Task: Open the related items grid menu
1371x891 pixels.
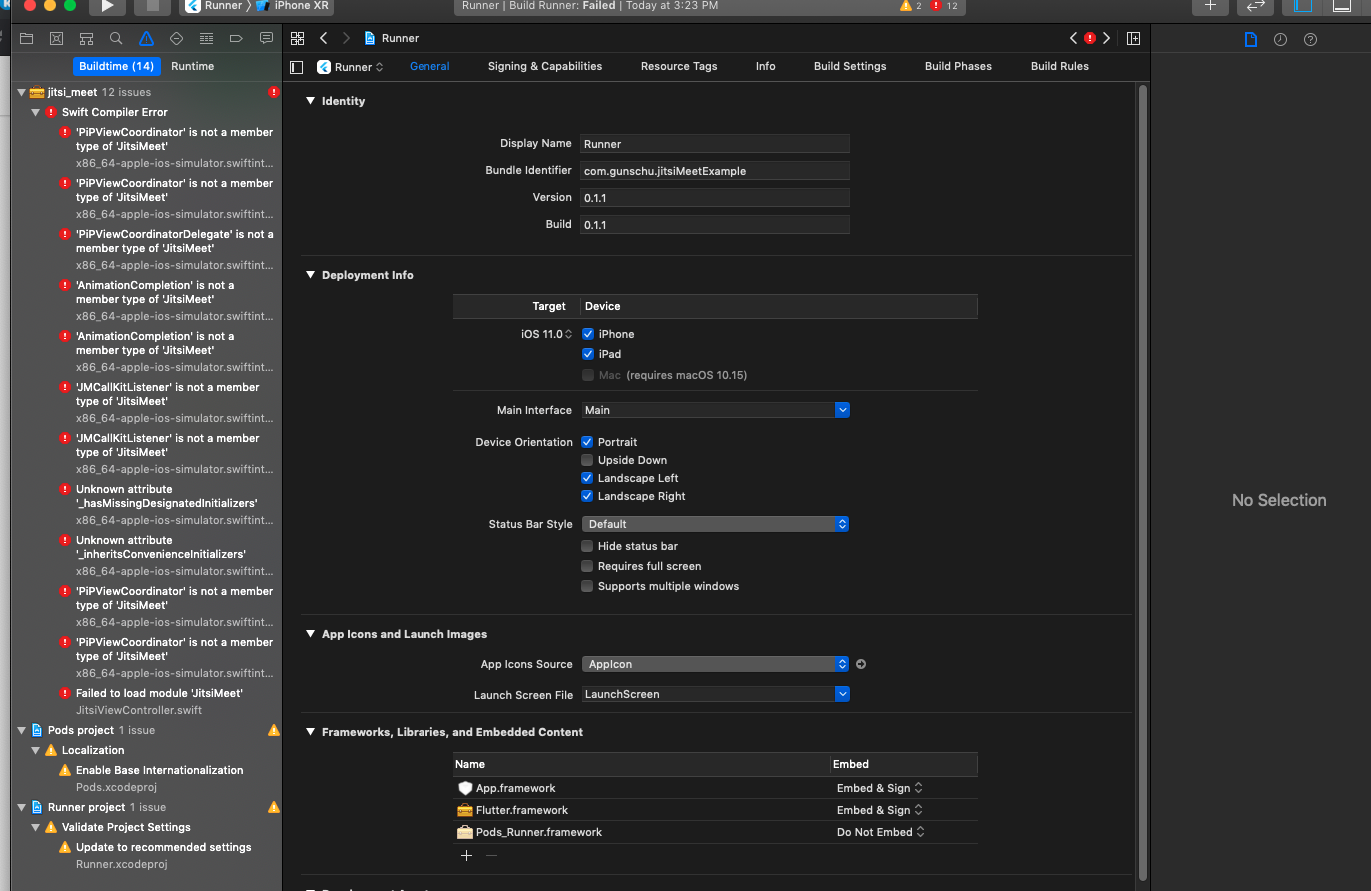Action: pyautogui.click(x=297, y=38)
